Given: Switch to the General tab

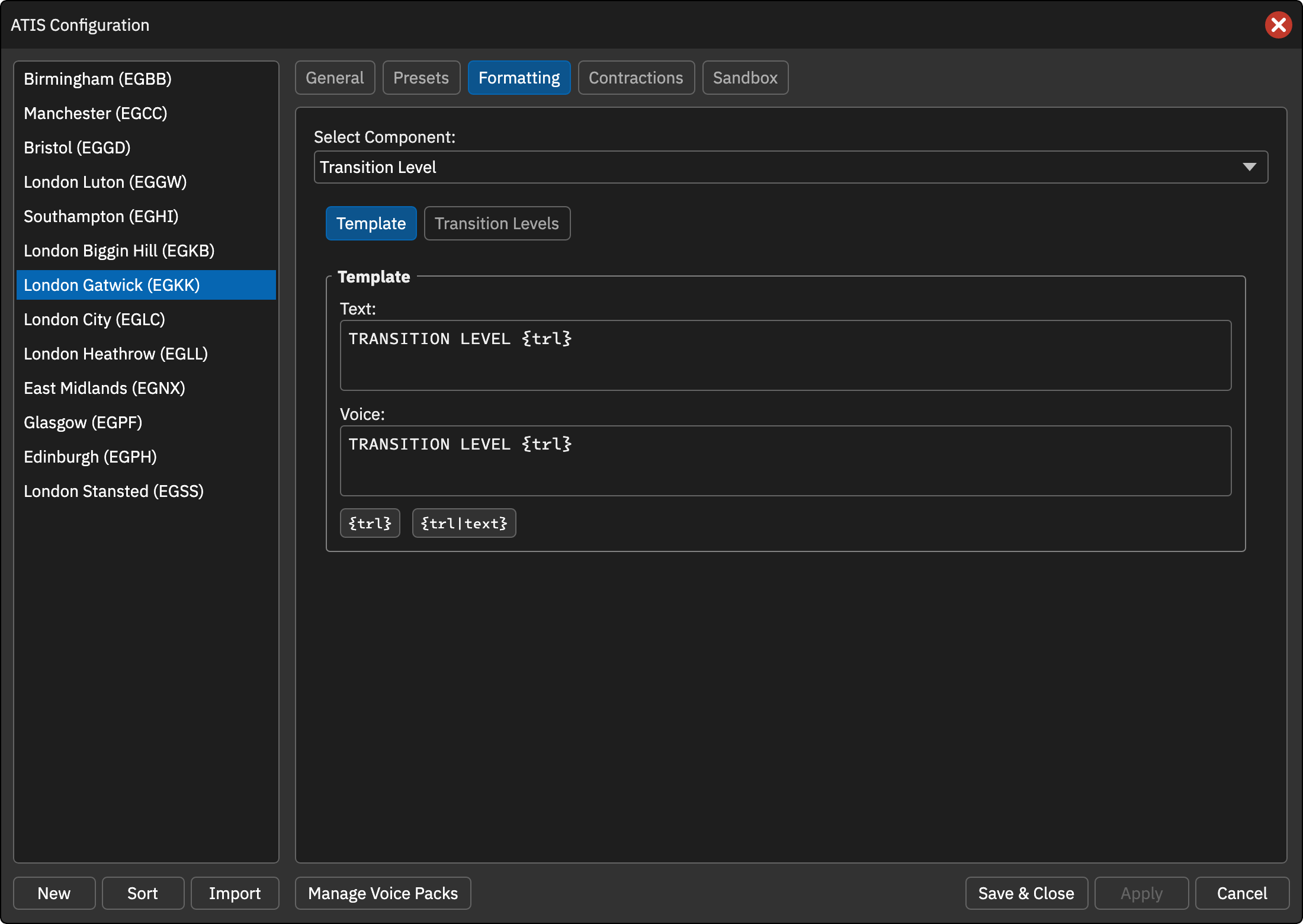Looking at the screenshot, I should [x=335, y=78].
